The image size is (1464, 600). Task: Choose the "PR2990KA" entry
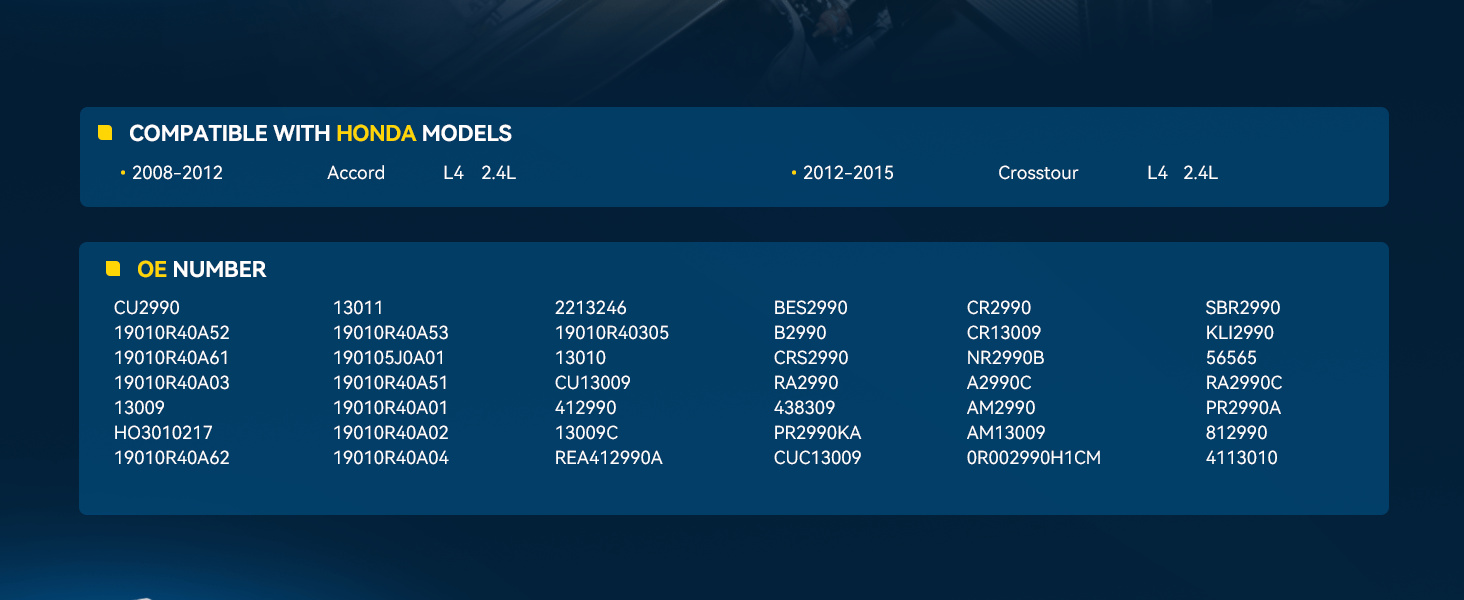[818, 433]
